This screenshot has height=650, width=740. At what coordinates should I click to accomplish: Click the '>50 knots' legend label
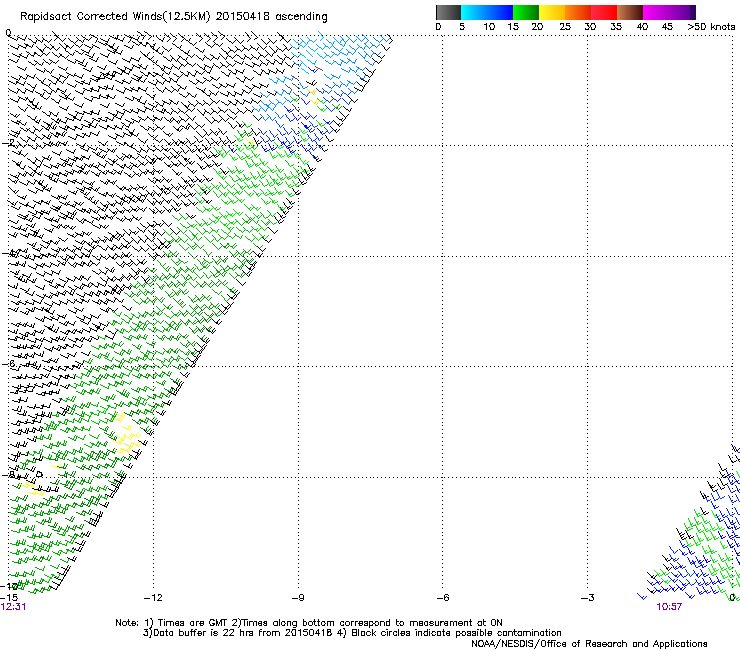pyautogui.click(x=711, y=27)
